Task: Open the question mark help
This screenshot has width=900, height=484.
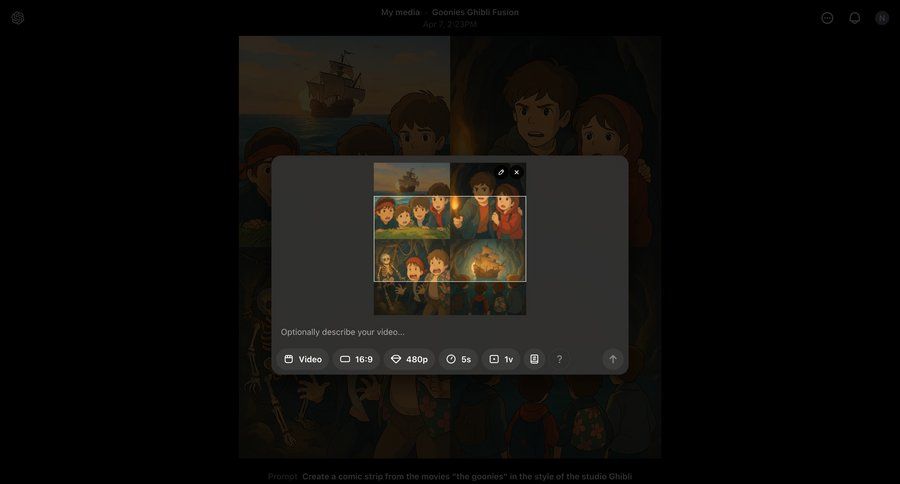Action: 560,359
